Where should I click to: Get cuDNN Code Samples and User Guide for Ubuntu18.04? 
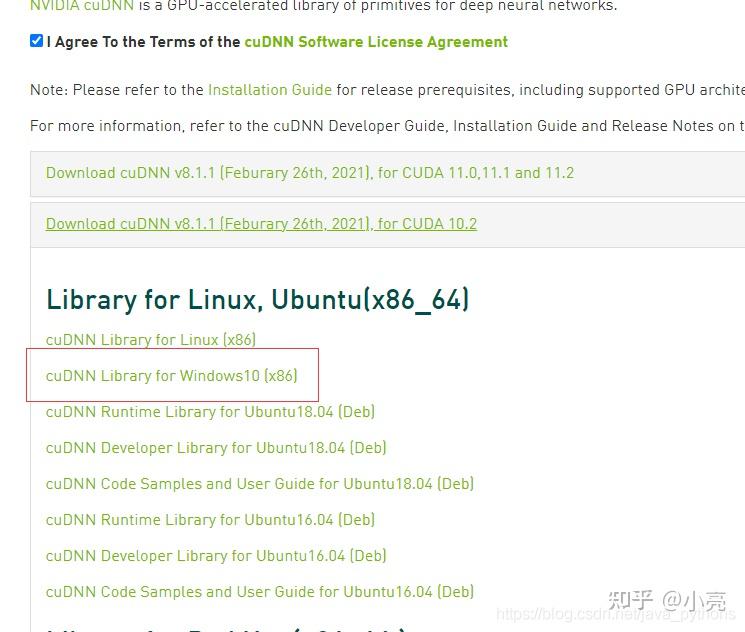tap(259, 484)
